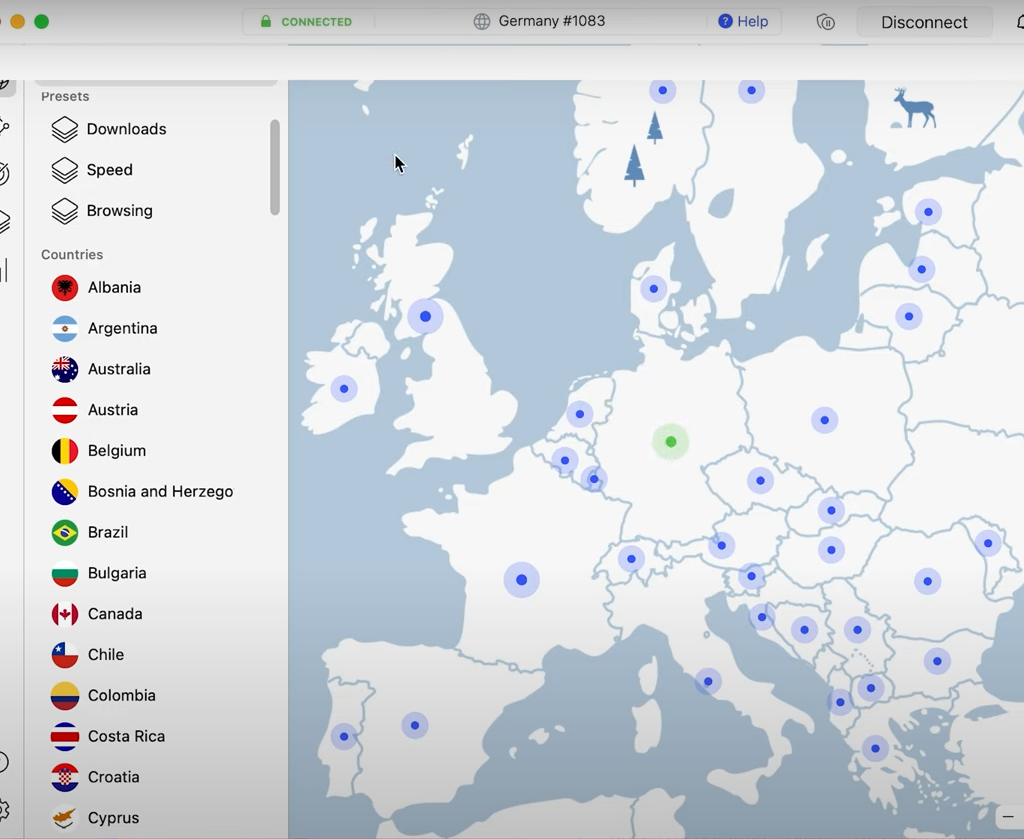Click the Romania map pin
1024x839 pixels.
pos(927,581)
